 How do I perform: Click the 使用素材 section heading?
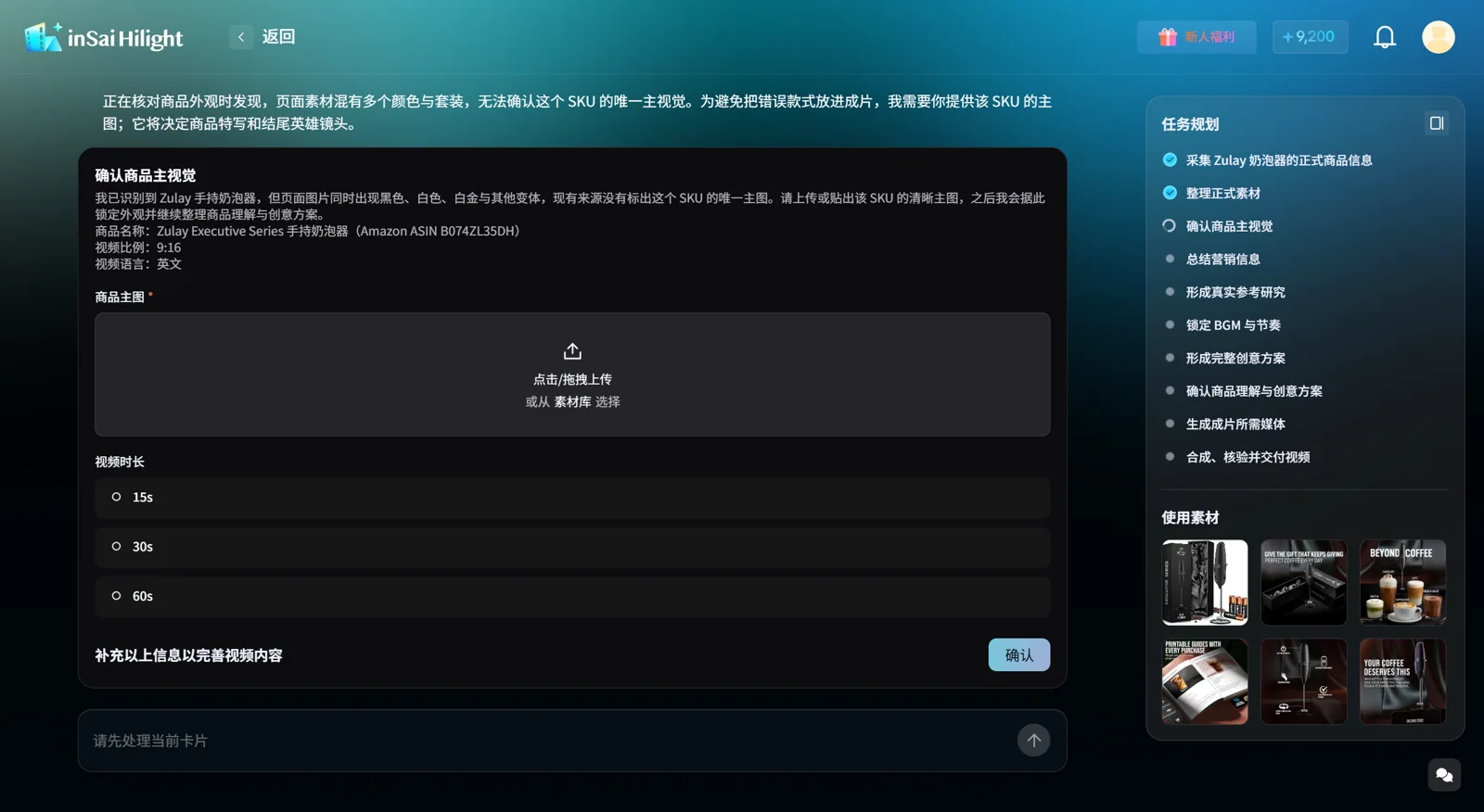(x=1190, y=518)
